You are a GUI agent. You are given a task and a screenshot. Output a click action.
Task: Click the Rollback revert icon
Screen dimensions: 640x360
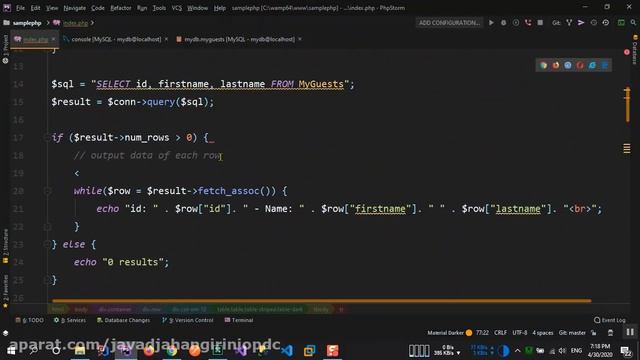point(606,23)
